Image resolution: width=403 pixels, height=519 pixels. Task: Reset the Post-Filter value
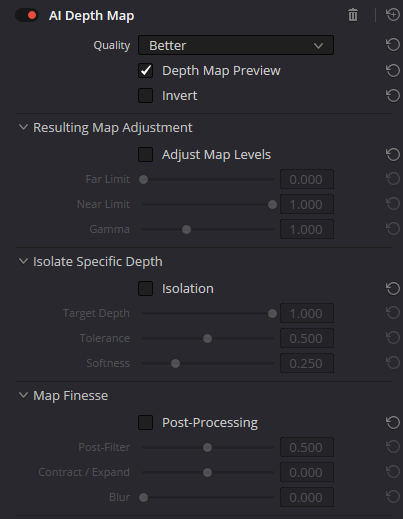393,447
